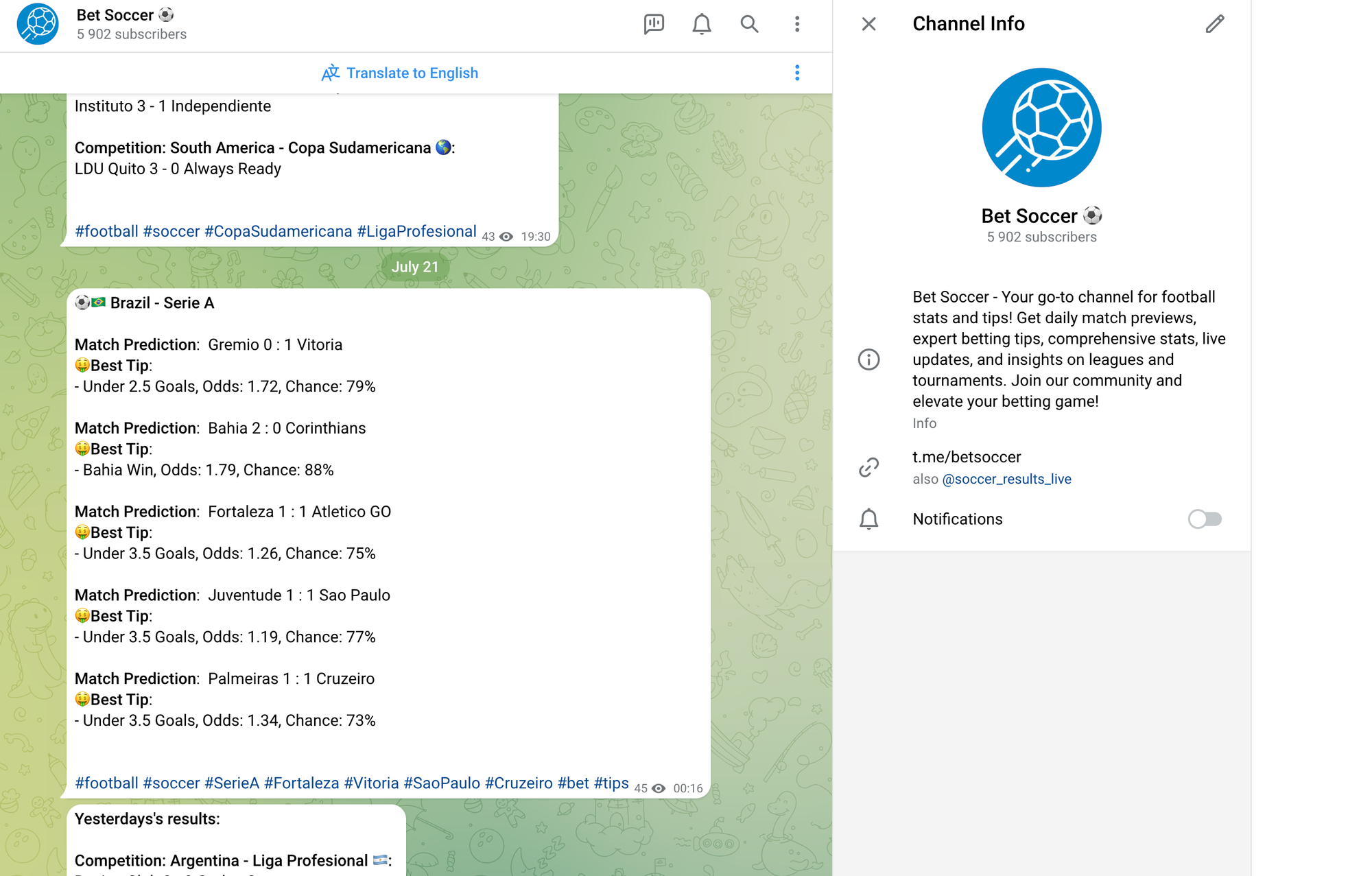The image size is (1372, 876).
Task: Click the info circle icon
Action: pyautogui.click(x=868, y=359)
